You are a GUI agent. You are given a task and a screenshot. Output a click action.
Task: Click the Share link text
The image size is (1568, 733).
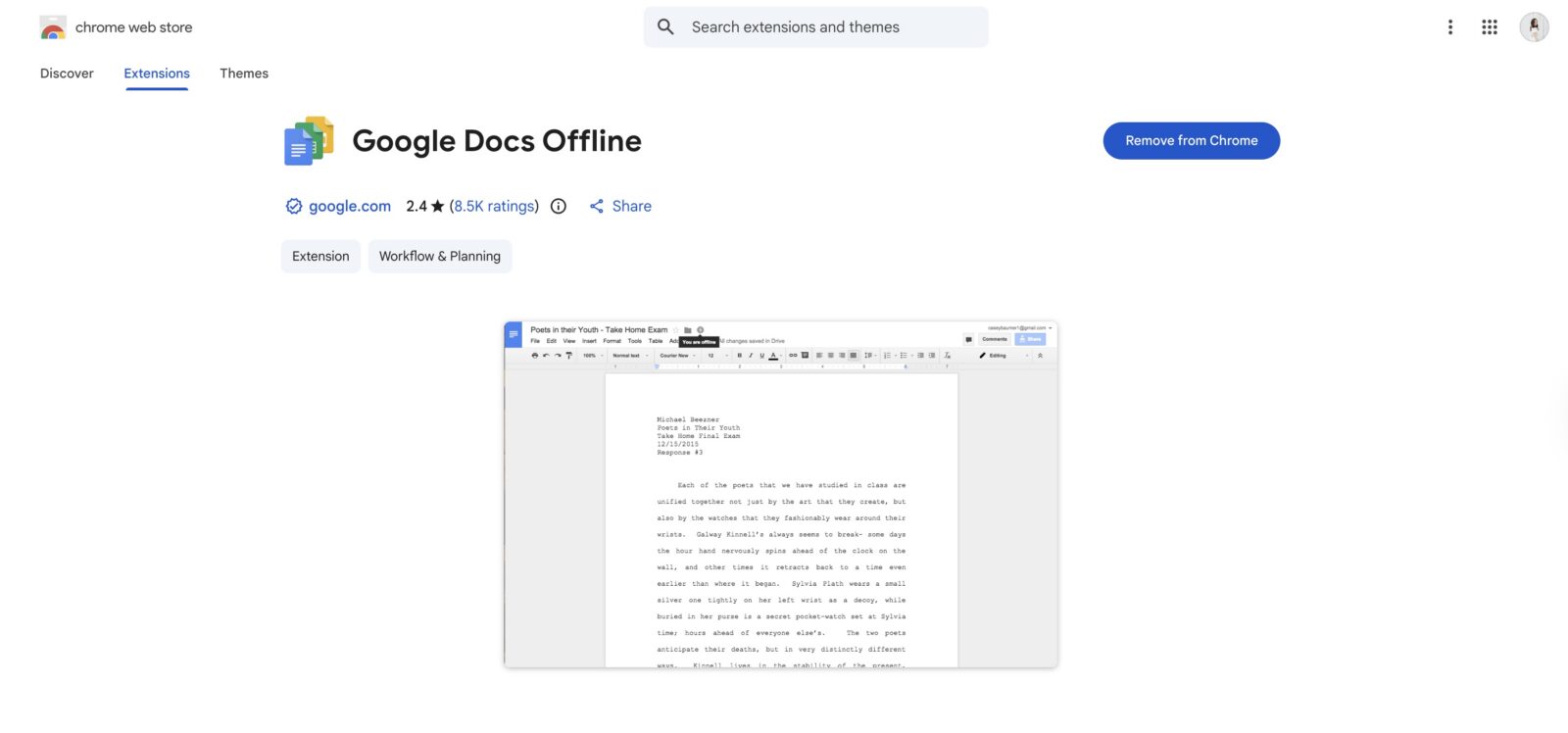632,206
